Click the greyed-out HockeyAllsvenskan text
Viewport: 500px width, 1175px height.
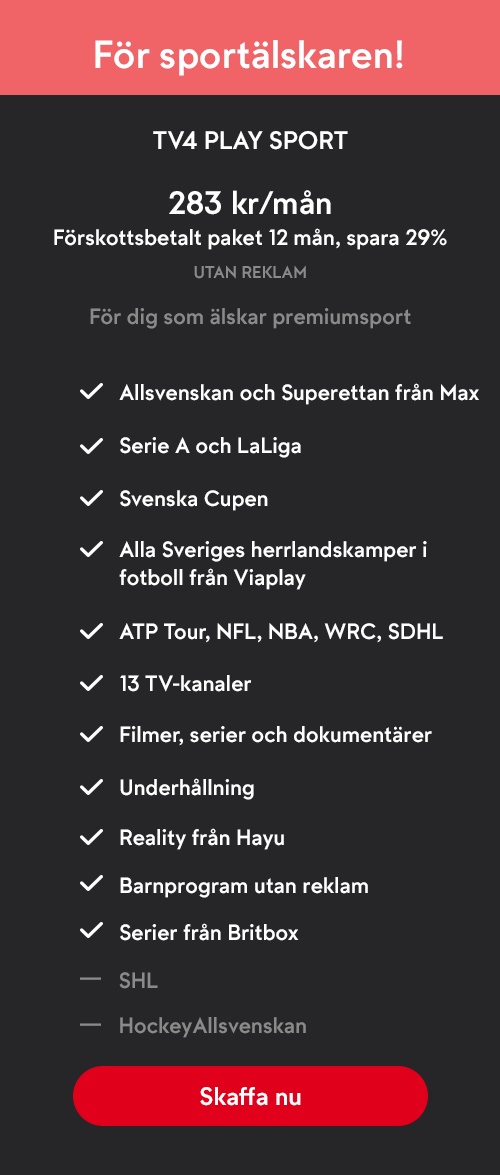tap(213, 1026)
